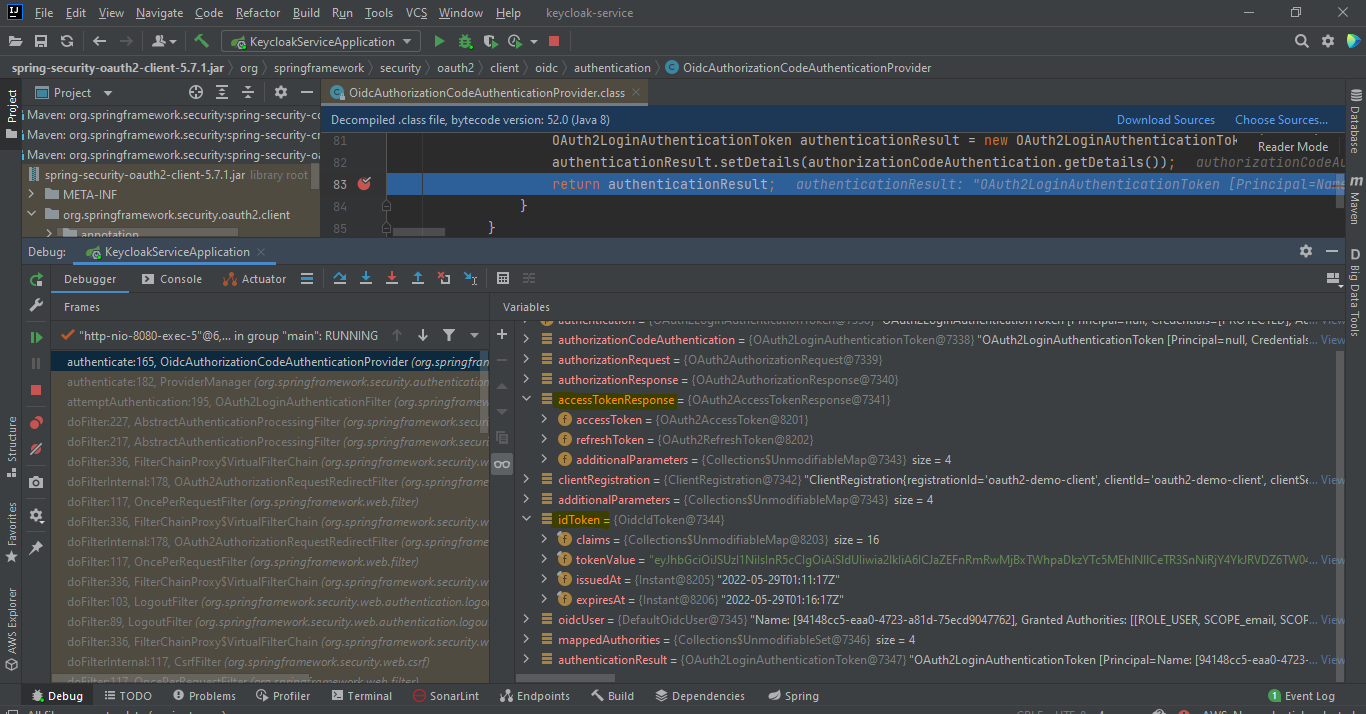Select opened file in Project panel target icon

click(x=196, y=92)
